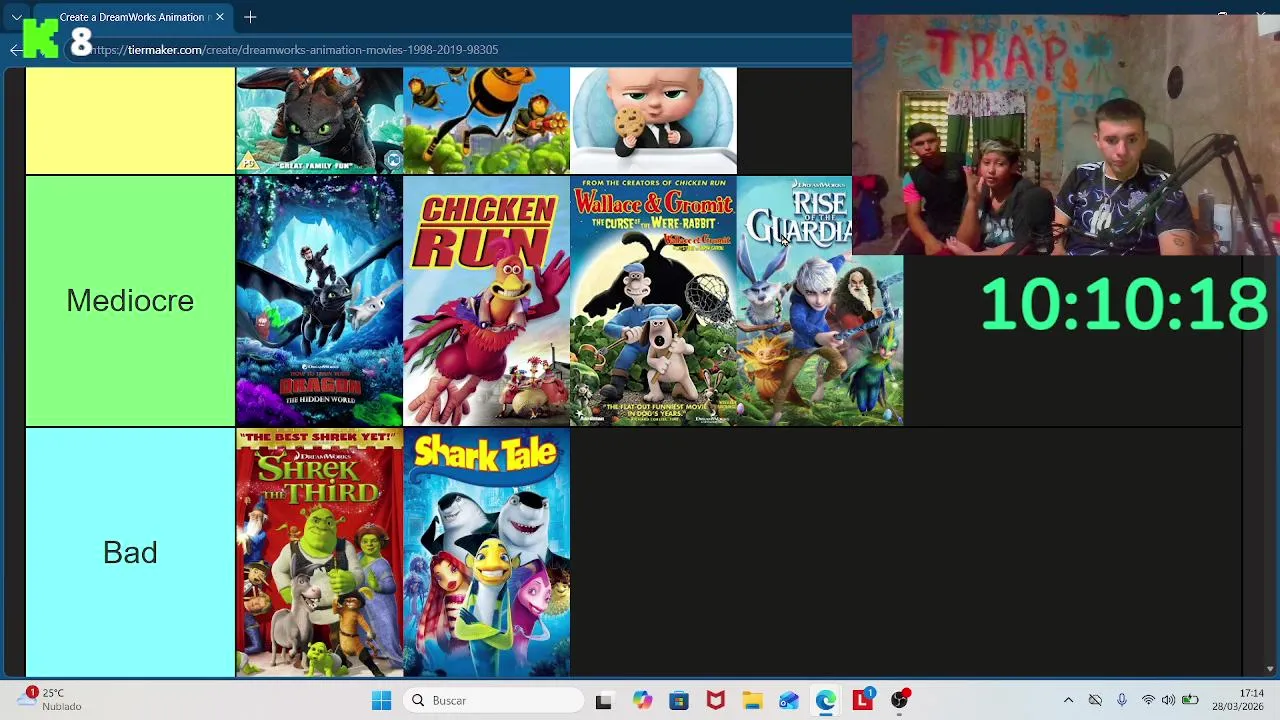Image resolution: width=1280 pixels, height=720 pixels.
Task: Open the microphone tray indicator
Action: coord(1122,700)
